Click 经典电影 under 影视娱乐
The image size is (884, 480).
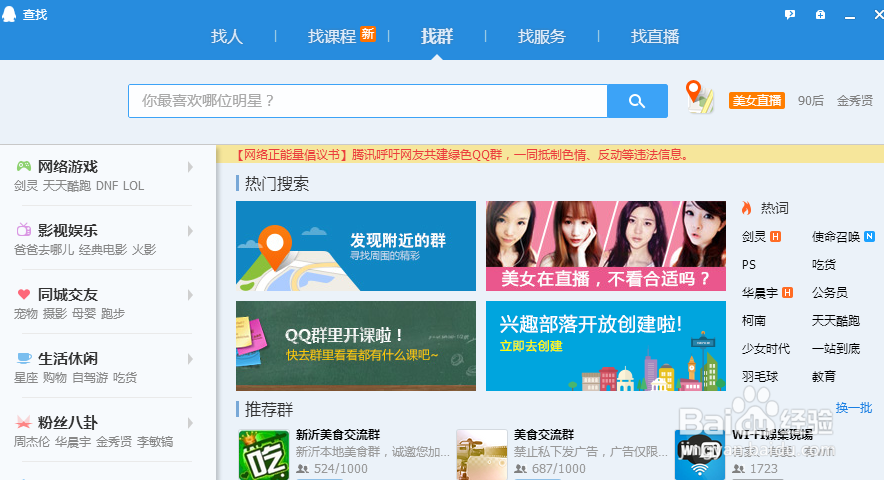pos(103,249)
